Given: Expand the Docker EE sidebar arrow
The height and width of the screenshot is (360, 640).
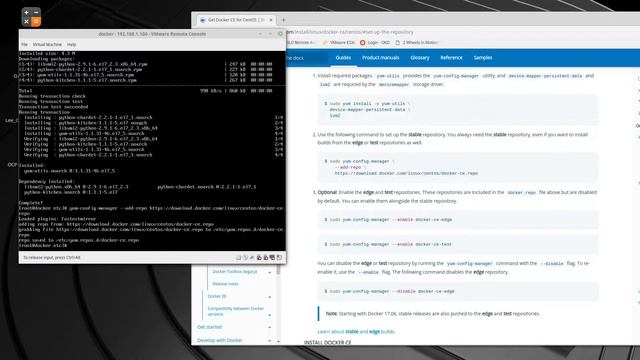Looking at the screenshot, I should tap(269, 297).
